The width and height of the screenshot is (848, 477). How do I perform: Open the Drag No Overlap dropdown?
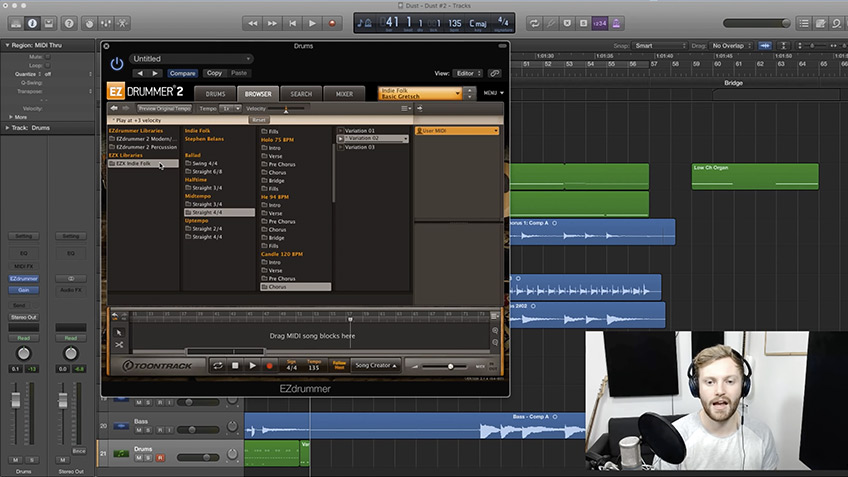731,45
